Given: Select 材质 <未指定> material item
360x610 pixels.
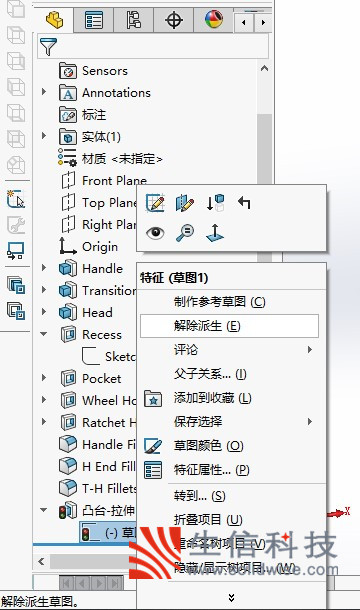Looking at the screenshot, I should 110,159.
